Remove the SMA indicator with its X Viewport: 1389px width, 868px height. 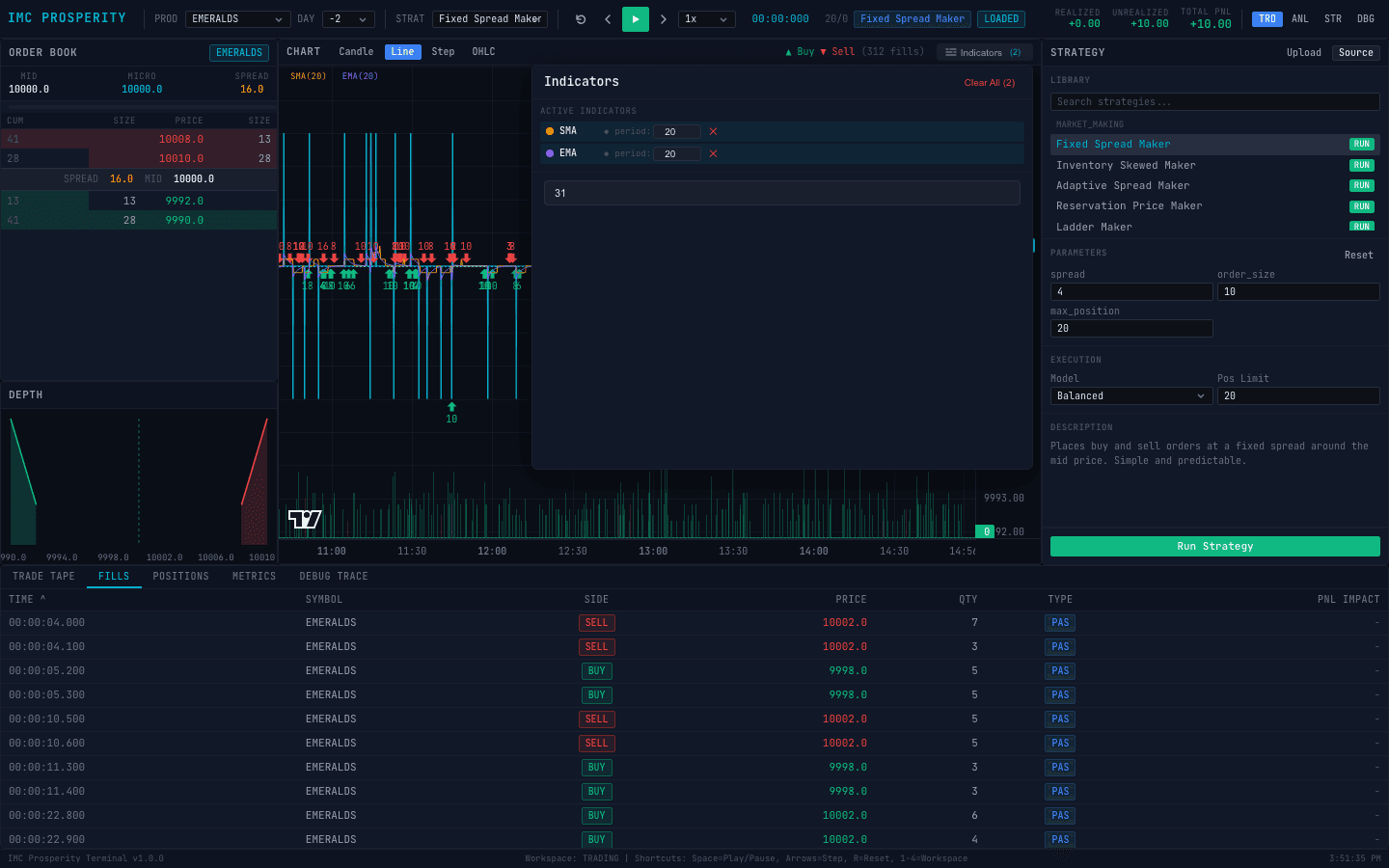[x=713, y=131]
